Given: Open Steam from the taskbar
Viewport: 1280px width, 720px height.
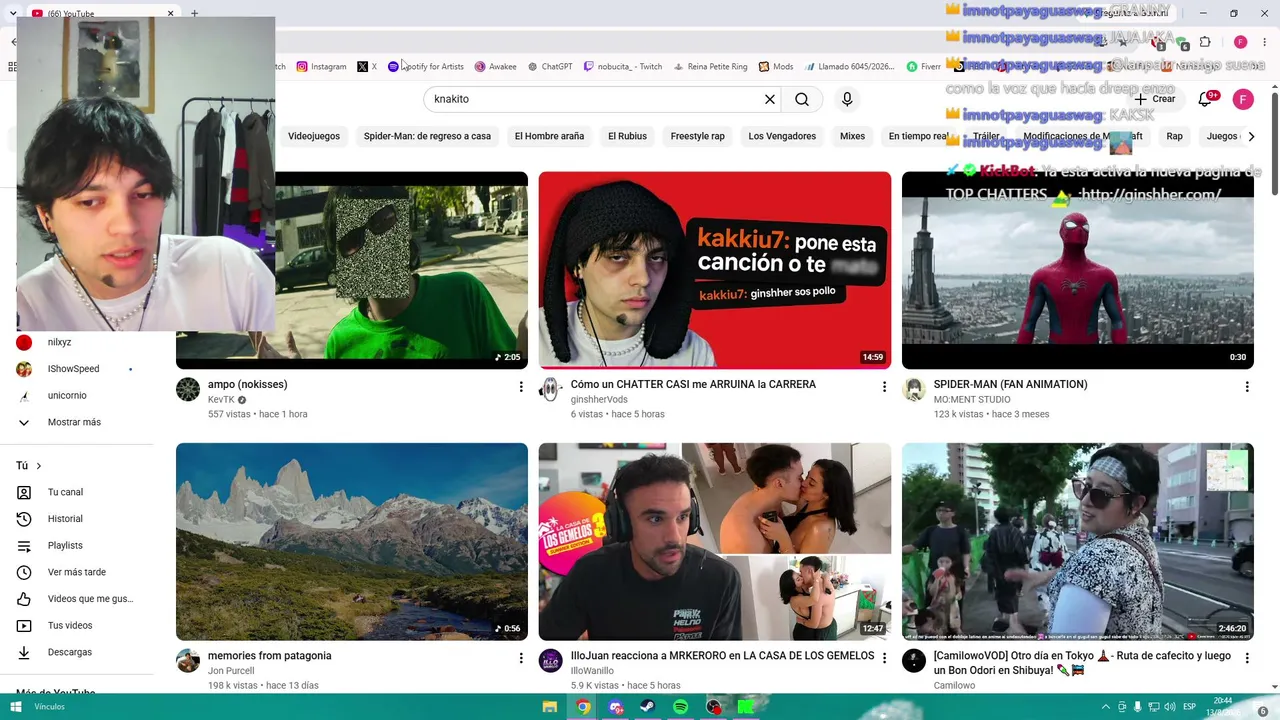Looking at the screenshot, I should pyautogui.click(x=648, y=707).
